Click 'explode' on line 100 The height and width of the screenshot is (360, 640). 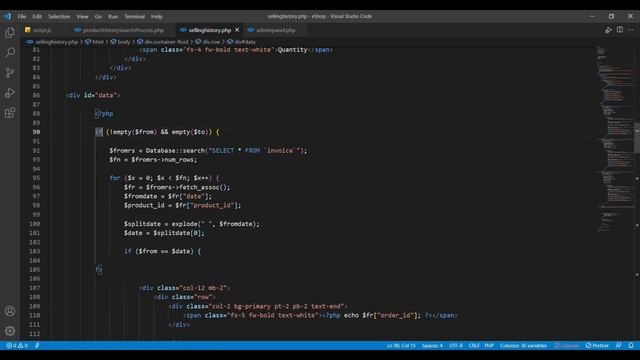184,224
